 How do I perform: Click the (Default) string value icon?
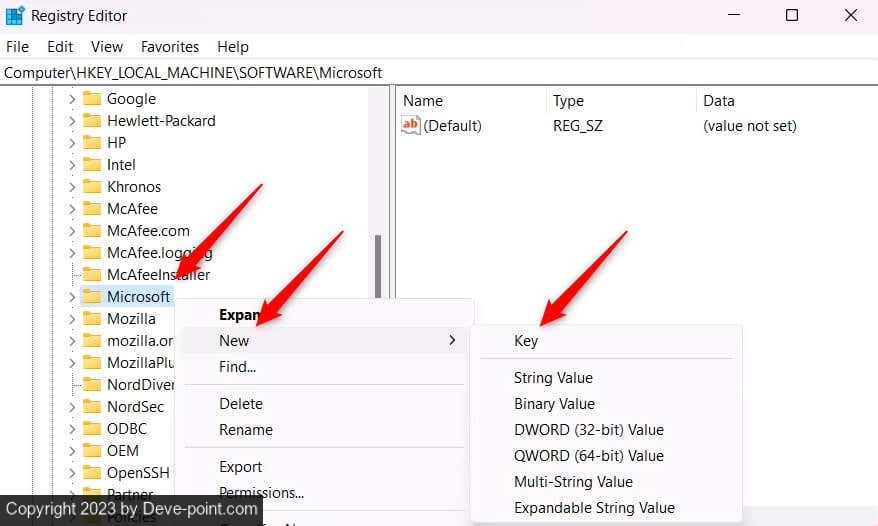(x=411, y=126)
